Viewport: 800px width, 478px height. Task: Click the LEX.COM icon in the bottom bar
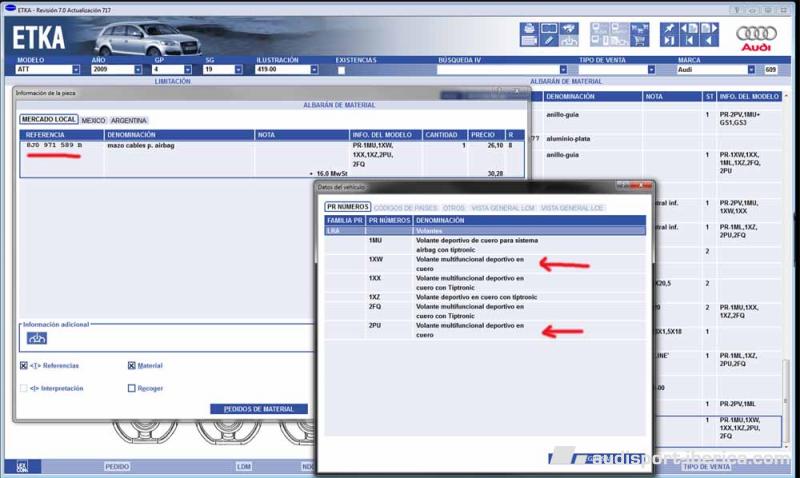click(x=22, y=466)
